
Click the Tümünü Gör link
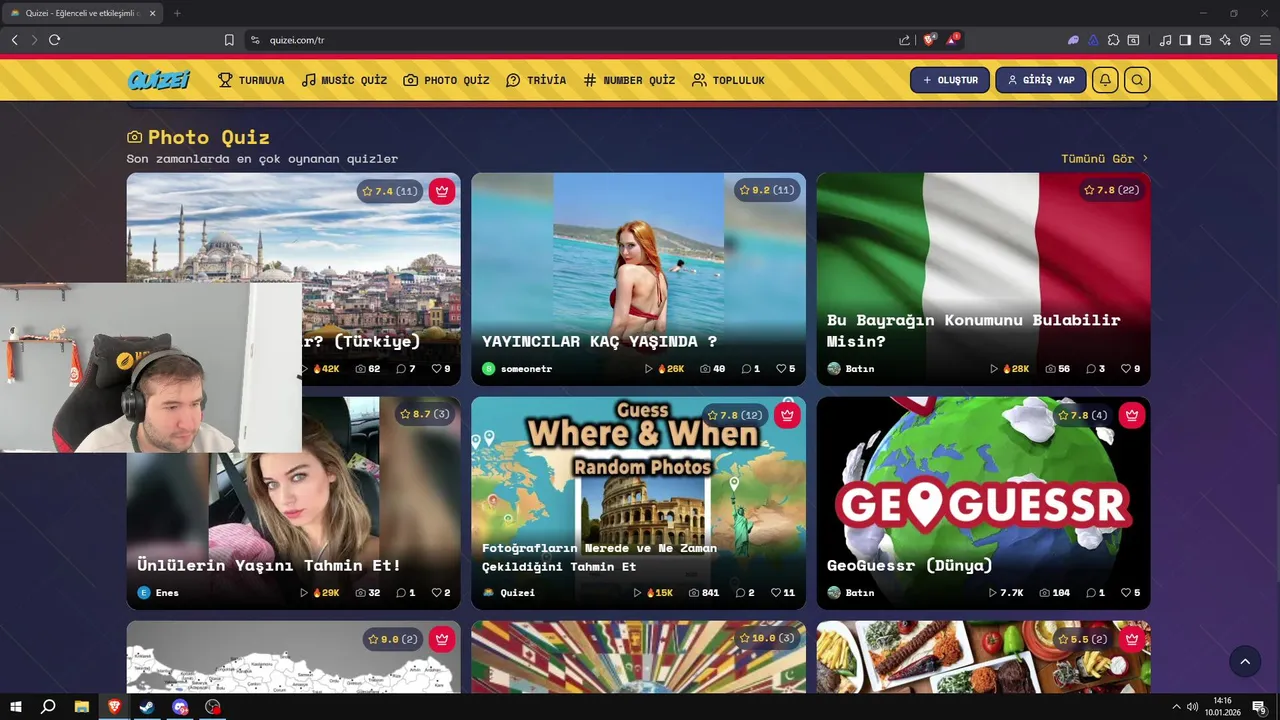1104,158
